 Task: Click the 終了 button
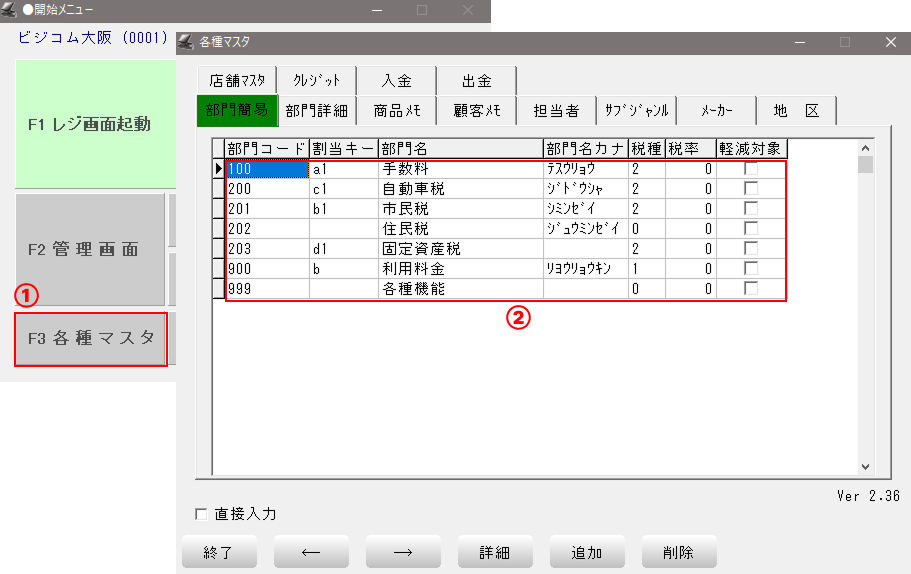(219, 552)
